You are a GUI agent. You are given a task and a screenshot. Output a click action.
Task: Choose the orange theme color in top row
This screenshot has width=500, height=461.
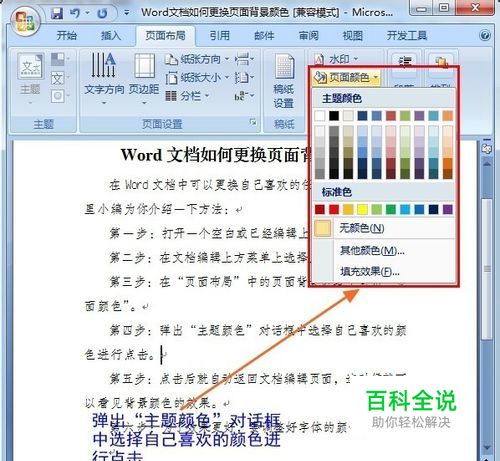coord(448,116)
